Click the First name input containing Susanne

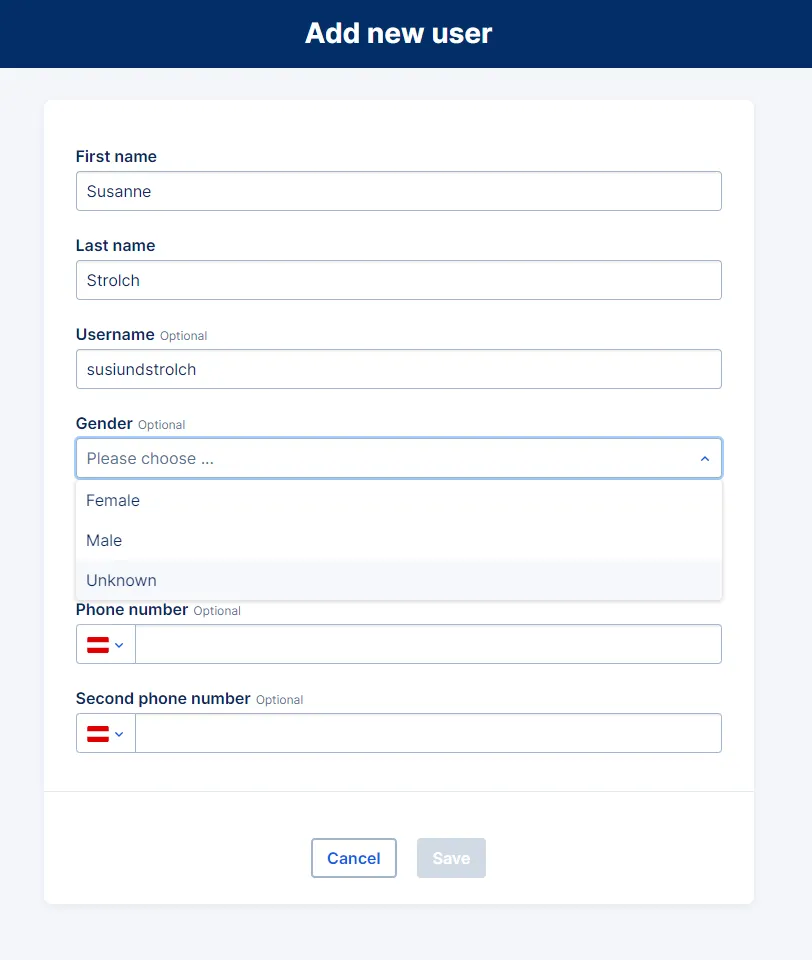(399, 191)
